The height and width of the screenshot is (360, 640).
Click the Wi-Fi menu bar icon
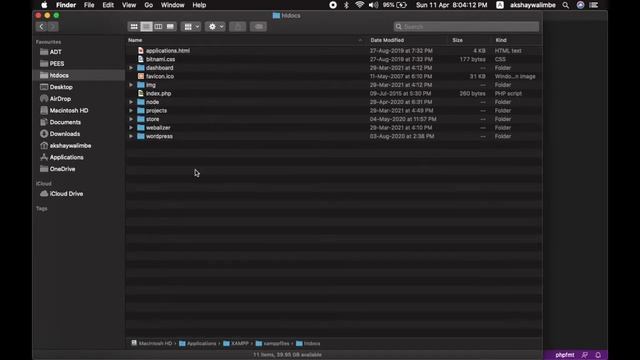pyautogui.click(x=360, y=5)
